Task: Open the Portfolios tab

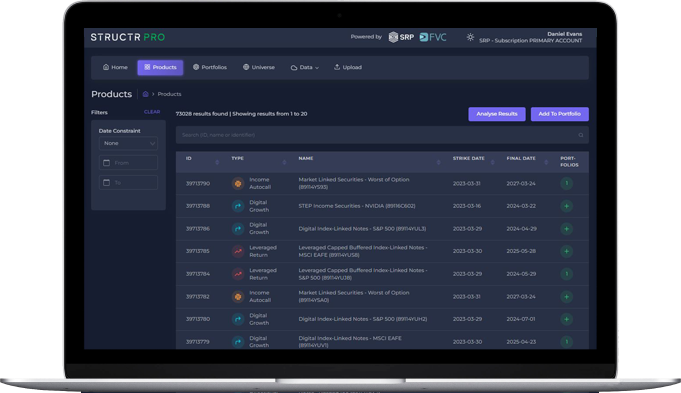Action: click(x=210, y=67)
